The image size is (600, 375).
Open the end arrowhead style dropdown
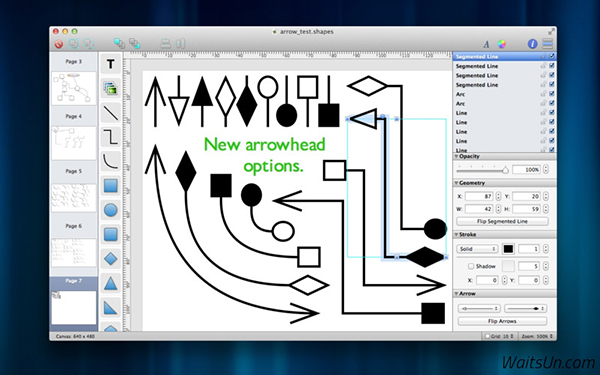pyautogui.click(x=525, y=308)
